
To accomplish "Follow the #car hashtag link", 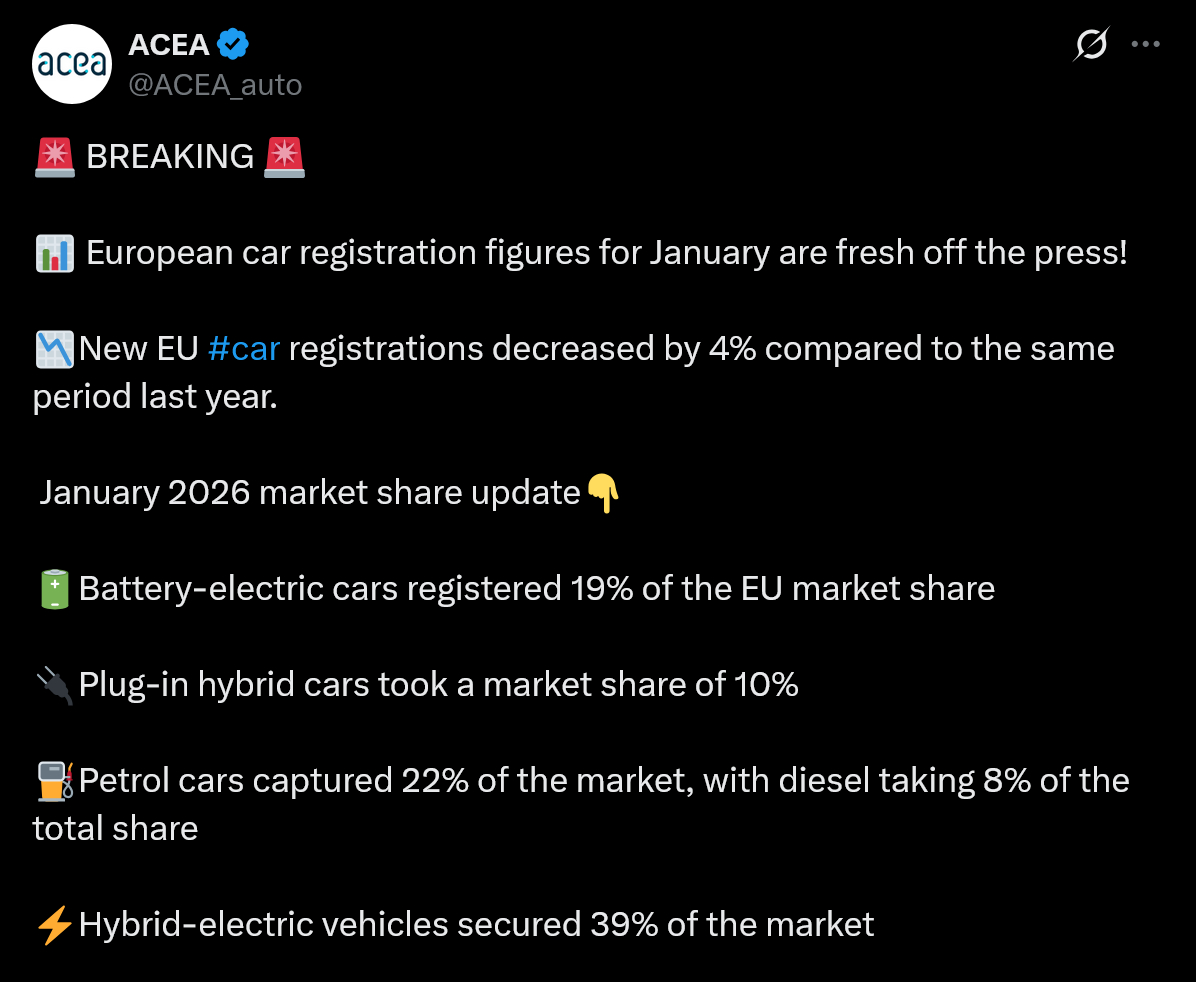I will (244, 349).
